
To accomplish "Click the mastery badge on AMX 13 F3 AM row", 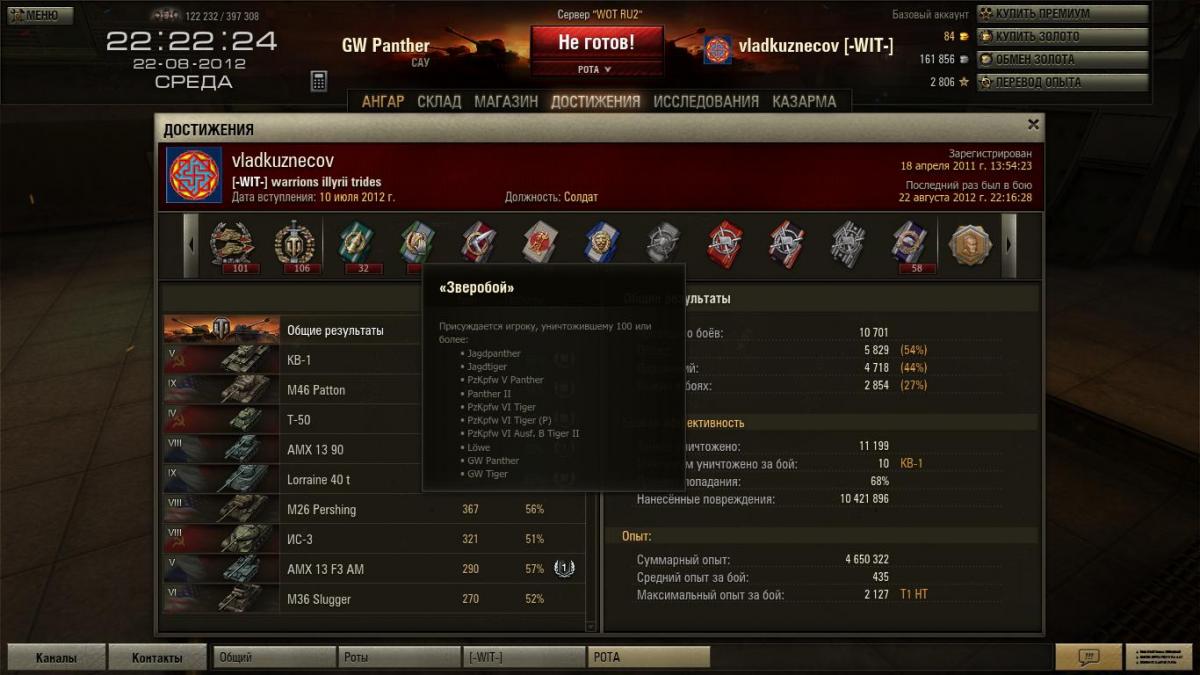I will tap(564, 568).
